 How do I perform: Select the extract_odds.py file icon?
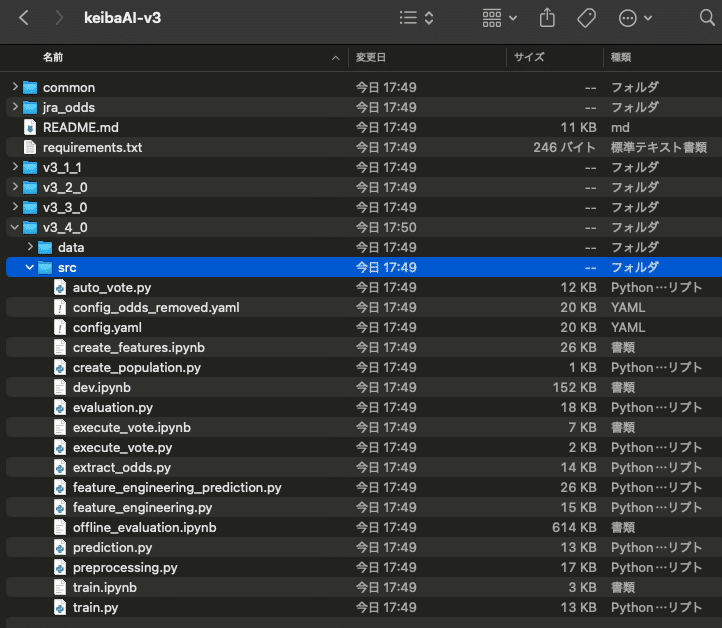click(60, 468)
